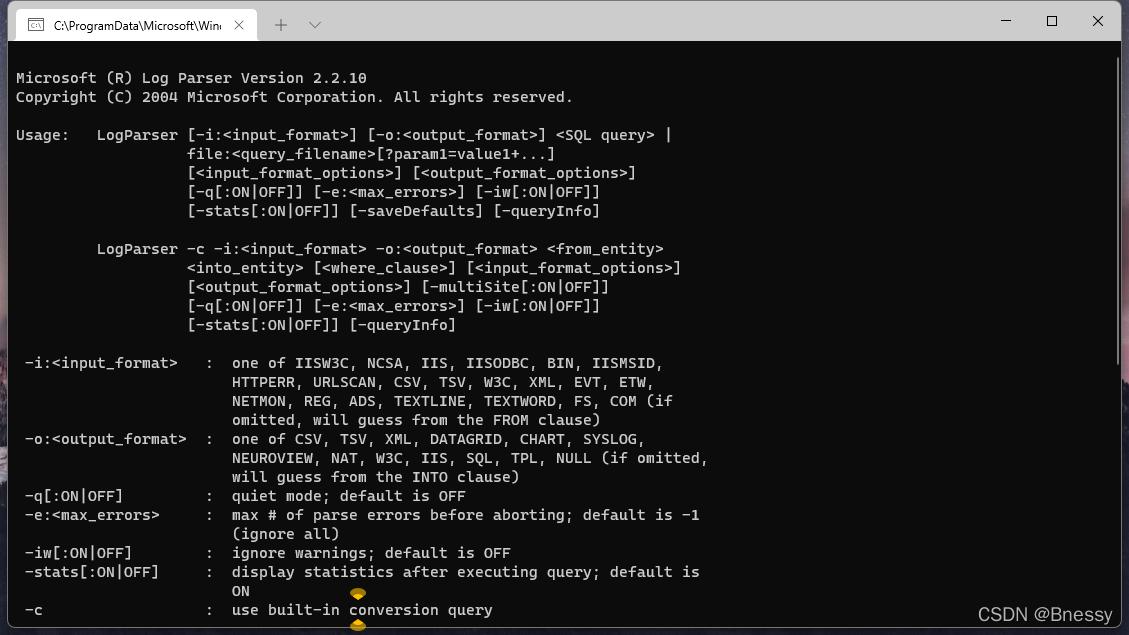Close the C:\ProgramData tab
Viewport: 1129px width, 635px height.
[239, 25]
